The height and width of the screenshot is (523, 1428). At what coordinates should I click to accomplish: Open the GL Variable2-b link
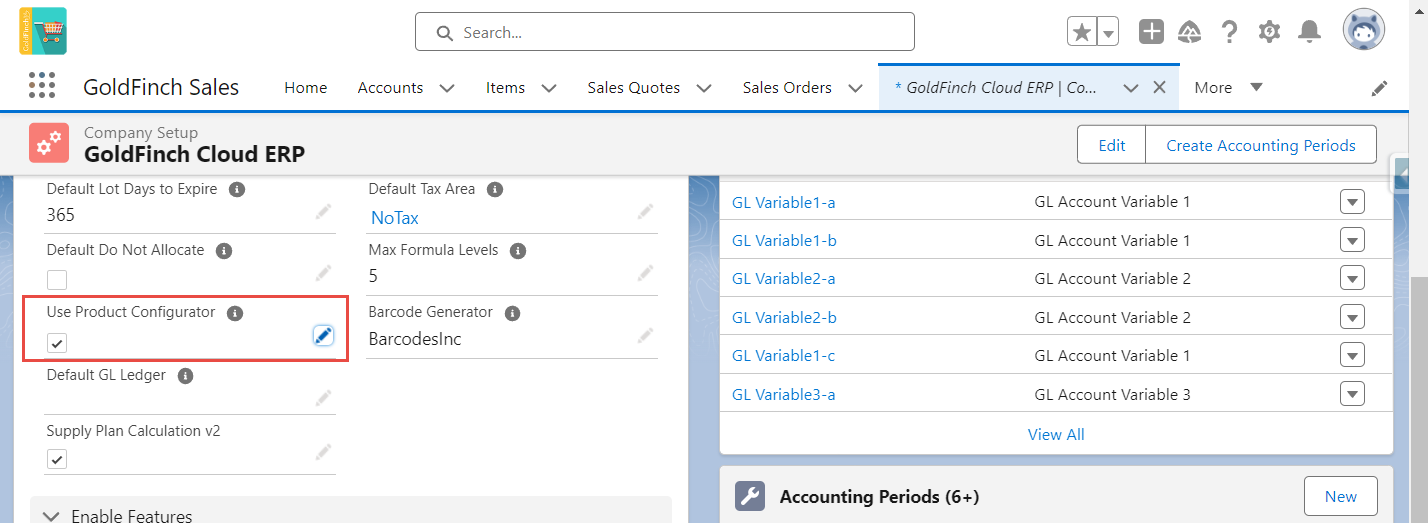784,317
